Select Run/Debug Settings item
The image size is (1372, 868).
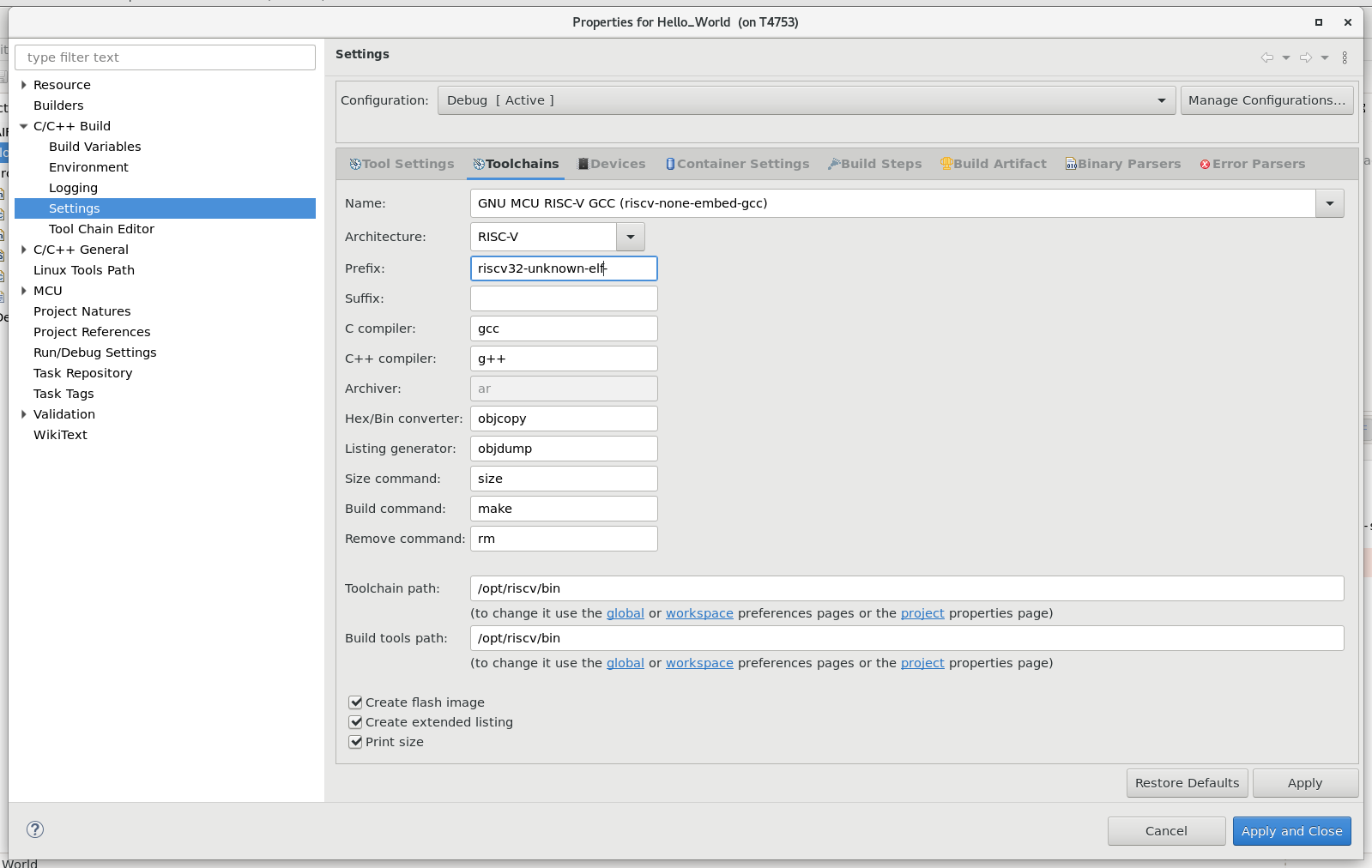[94, 353]
